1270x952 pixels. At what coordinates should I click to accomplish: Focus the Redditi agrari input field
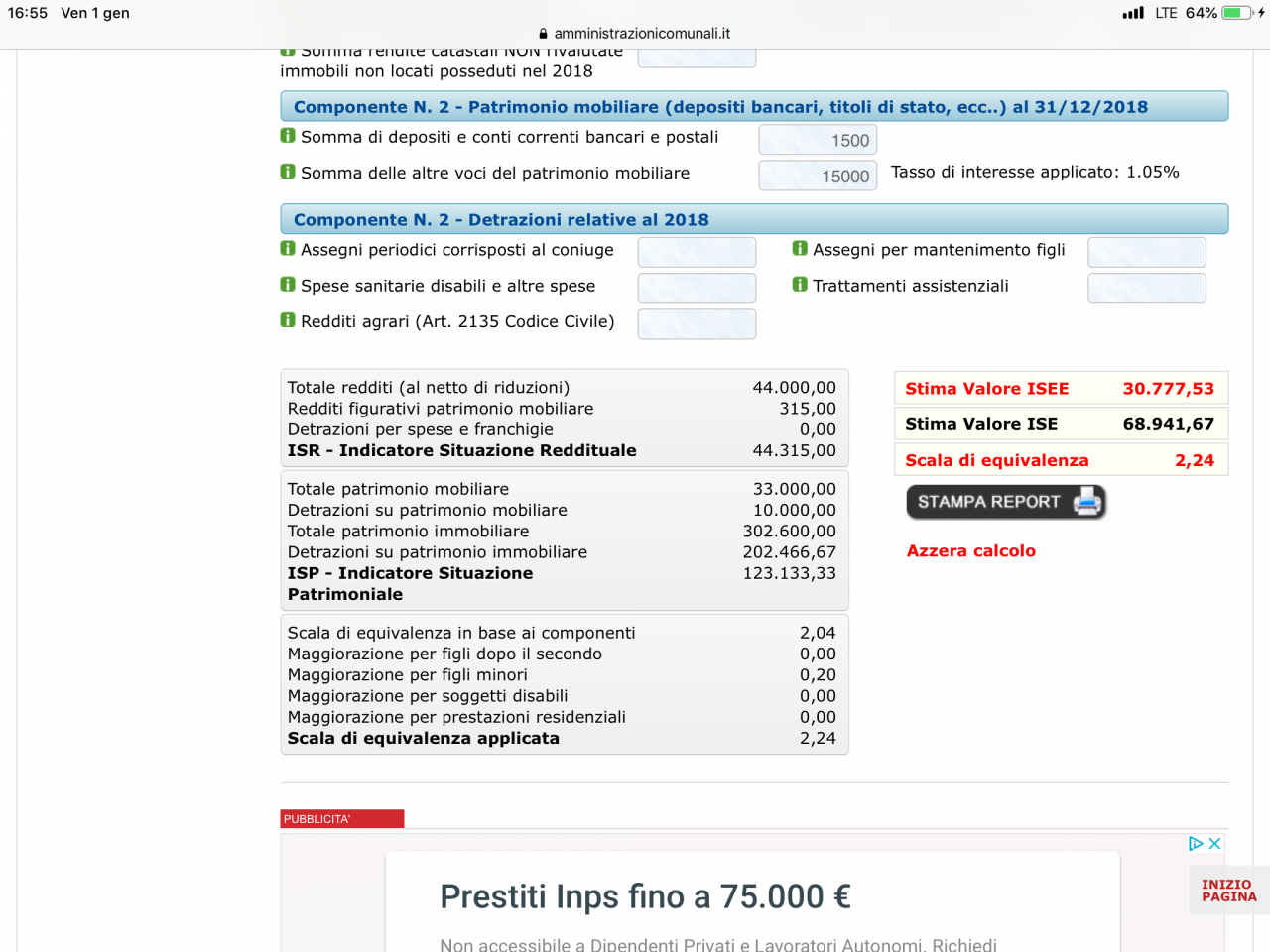coord(697,323)
